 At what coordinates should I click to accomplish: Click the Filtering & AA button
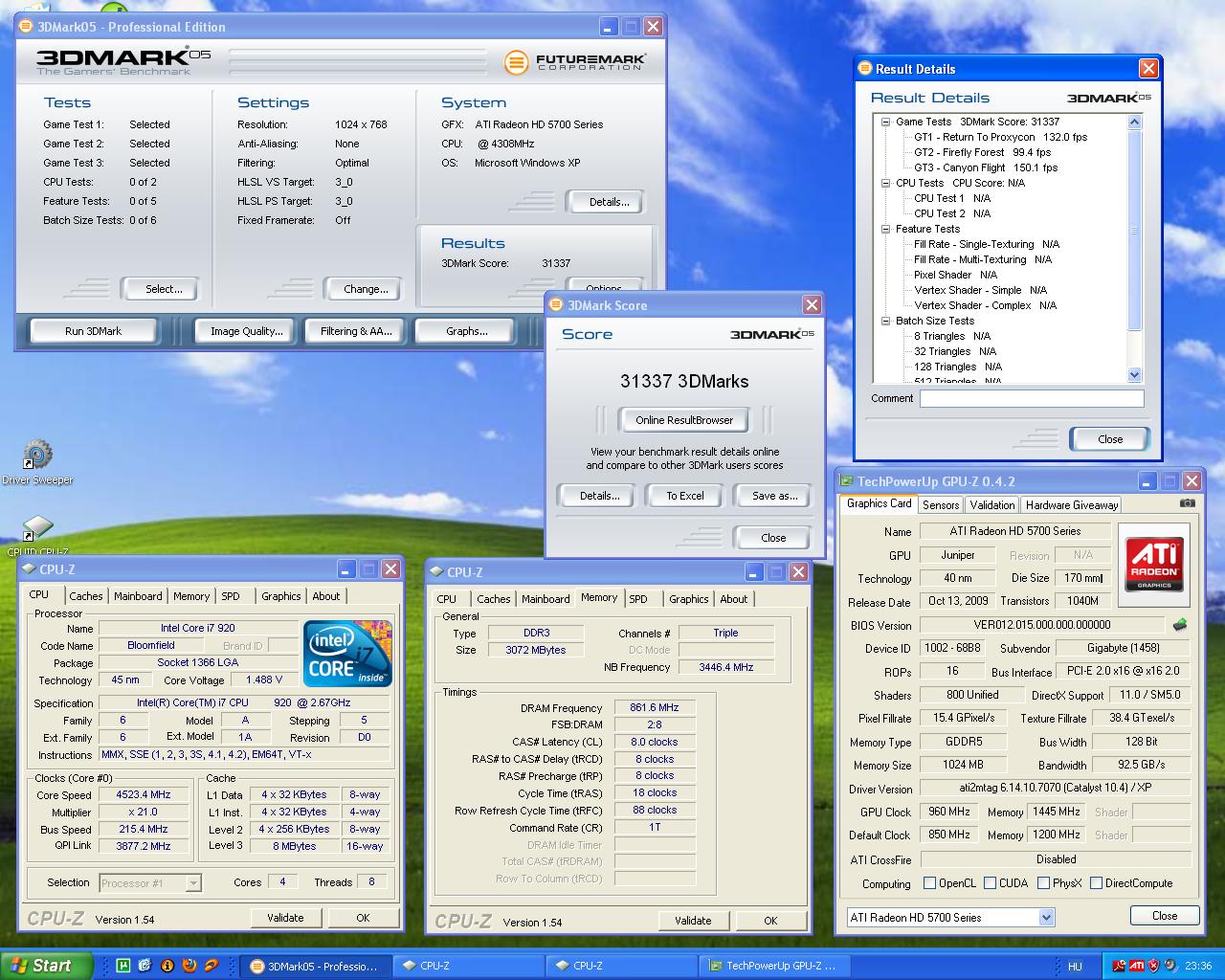(x=356, y=331)
